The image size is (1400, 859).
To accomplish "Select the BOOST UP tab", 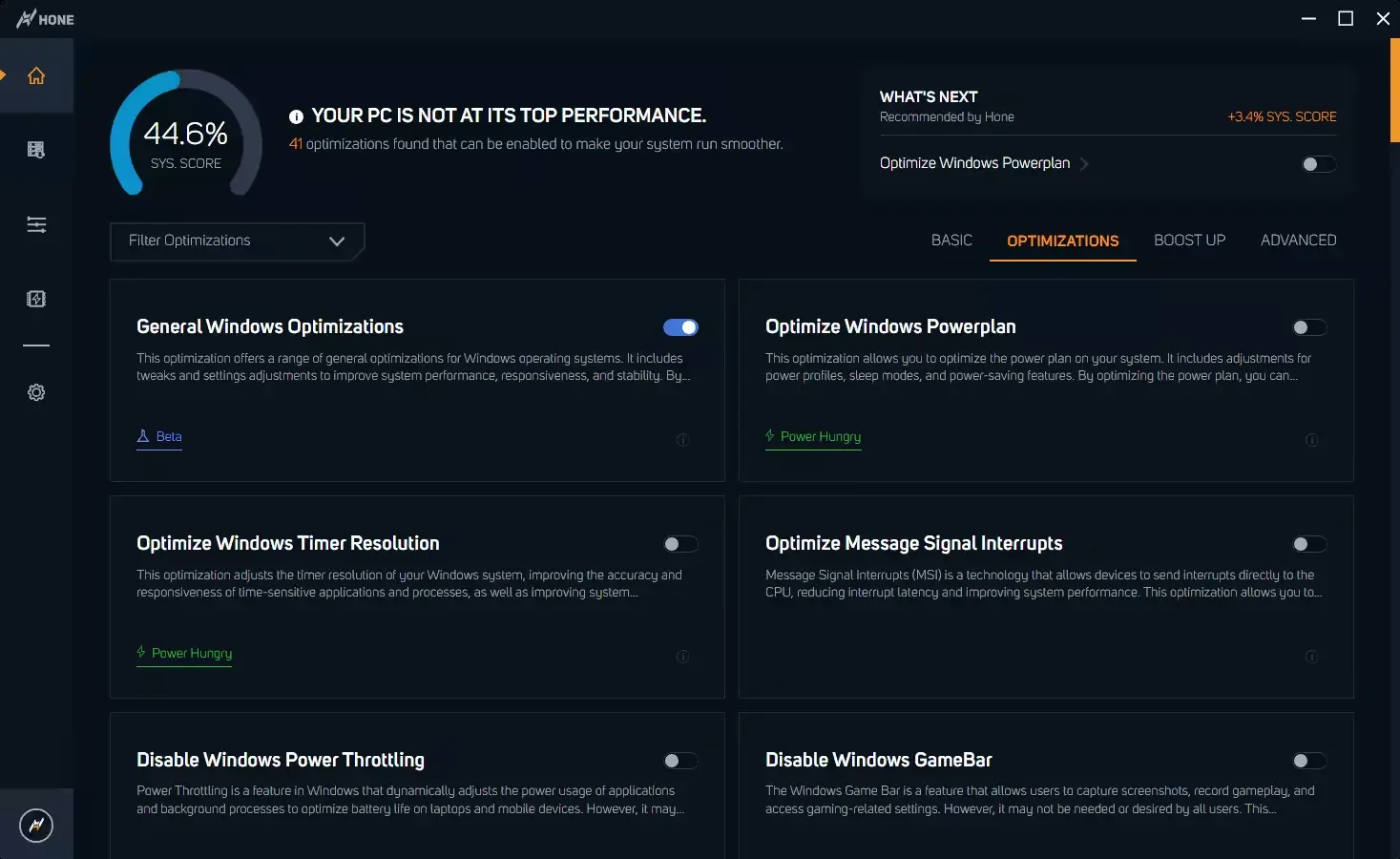I will [x=1189, y=241].
